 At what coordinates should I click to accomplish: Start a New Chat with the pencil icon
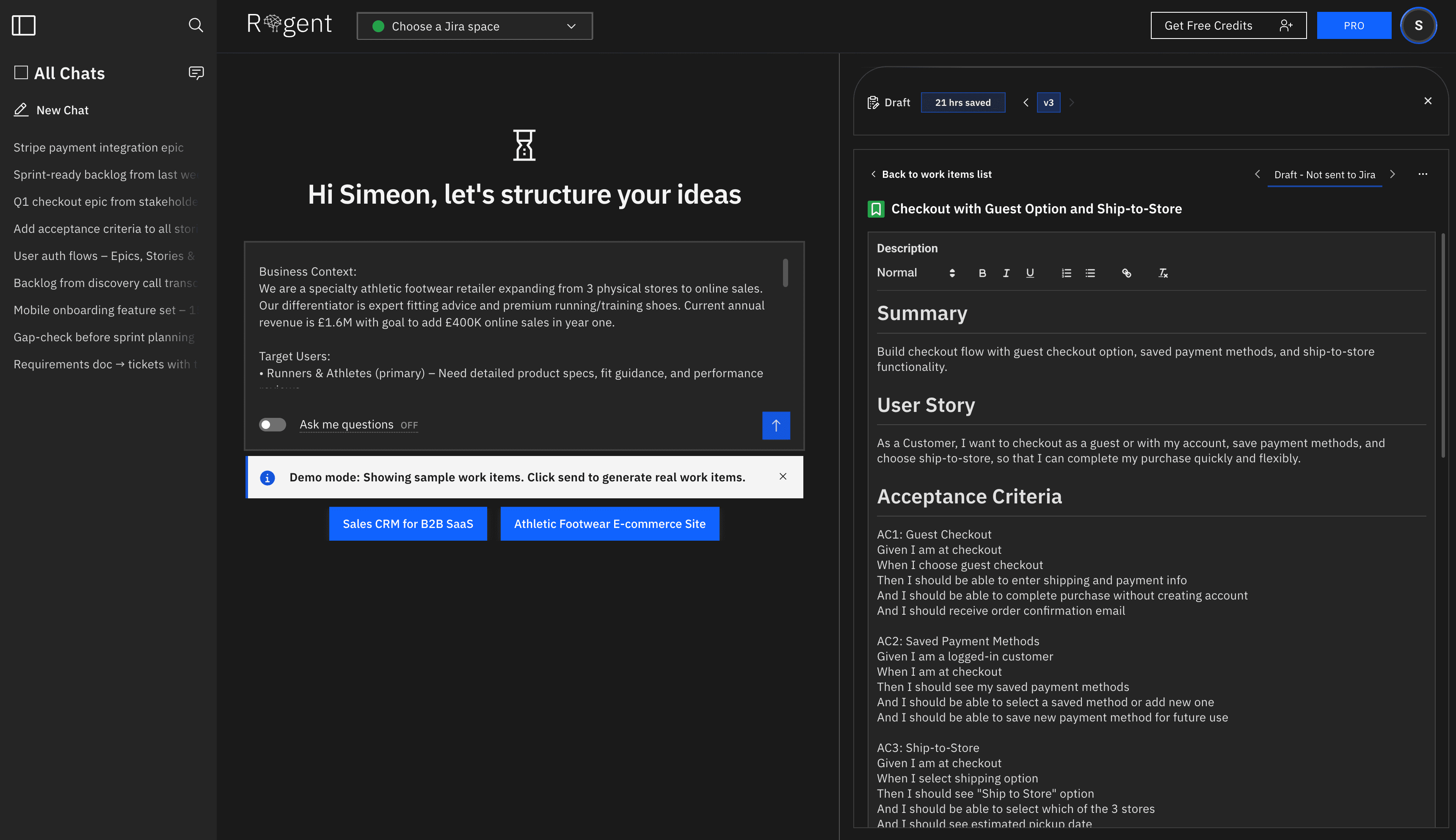21,110
